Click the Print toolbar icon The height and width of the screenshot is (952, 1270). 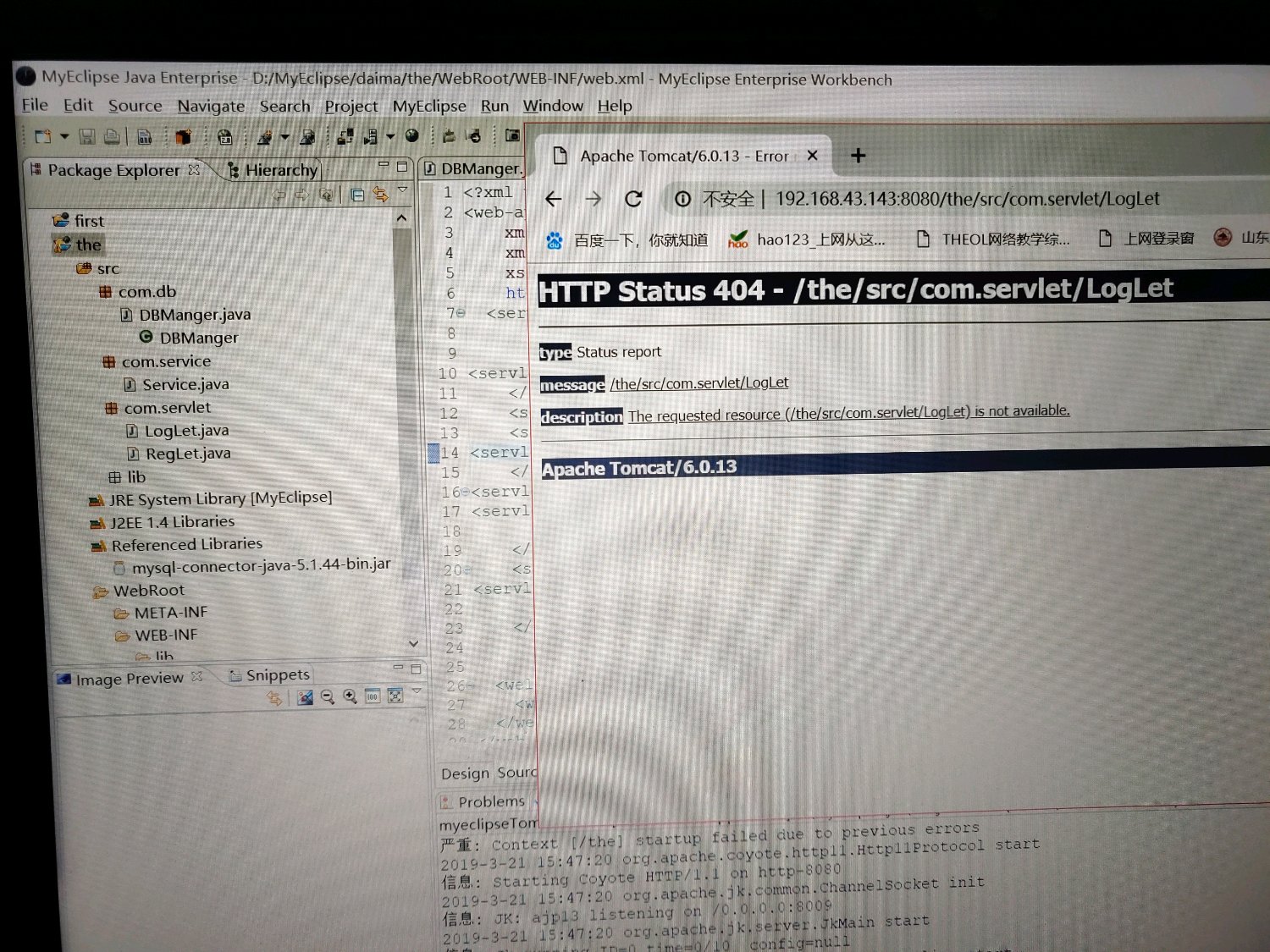click(111, 136)
